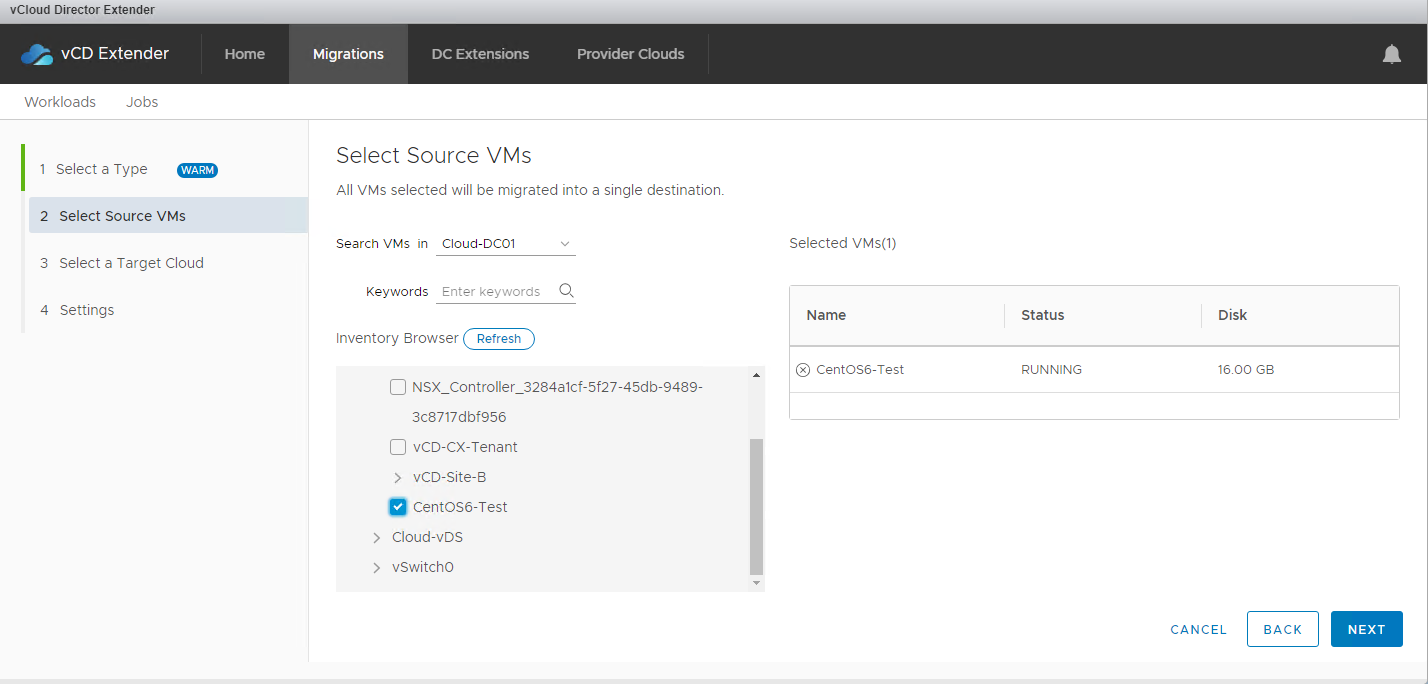
Task: Click the notifications bell icon
Action: [1391, 54]
